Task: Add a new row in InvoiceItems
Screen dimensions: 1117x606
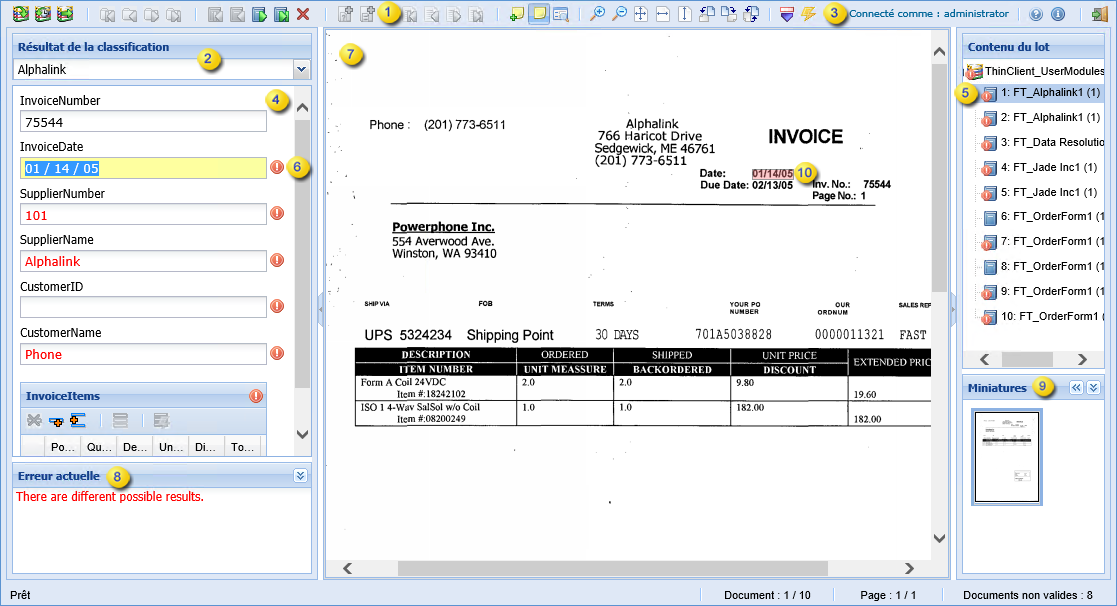Action: [56, 420]
